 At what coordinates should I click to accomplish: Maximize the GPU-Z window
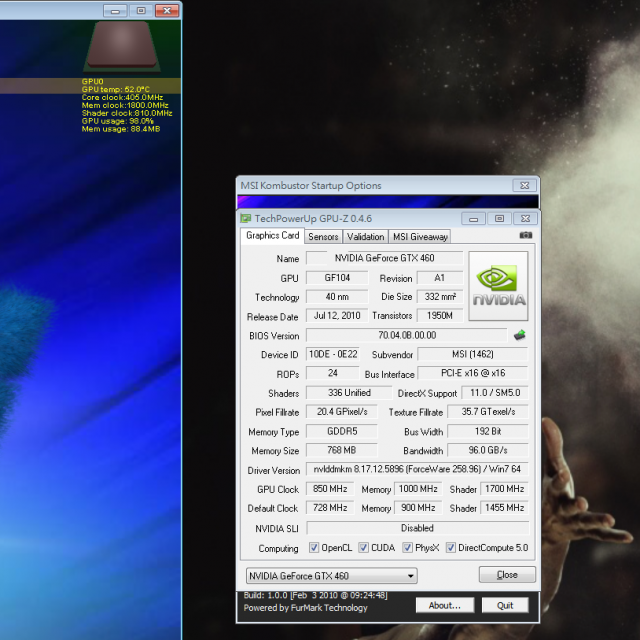click(x=499, y=219)
